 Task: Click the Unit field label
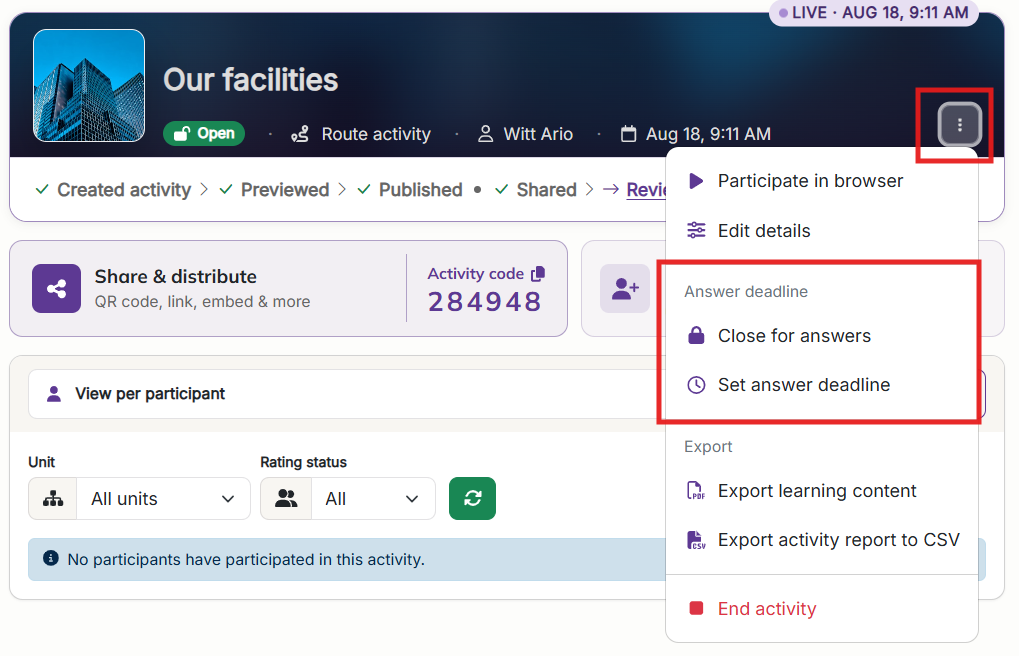point(42,462)
